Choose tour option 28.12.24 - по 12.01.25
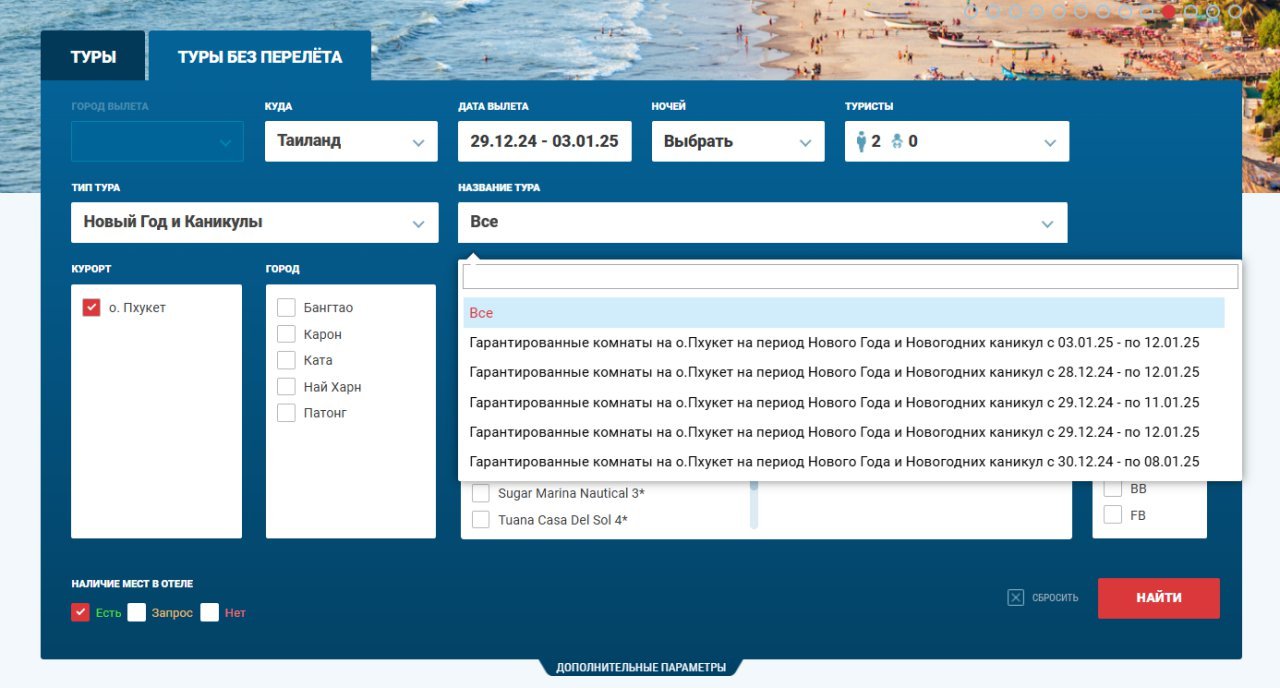This screenshot has height=688, width=1280. [844, 372]
